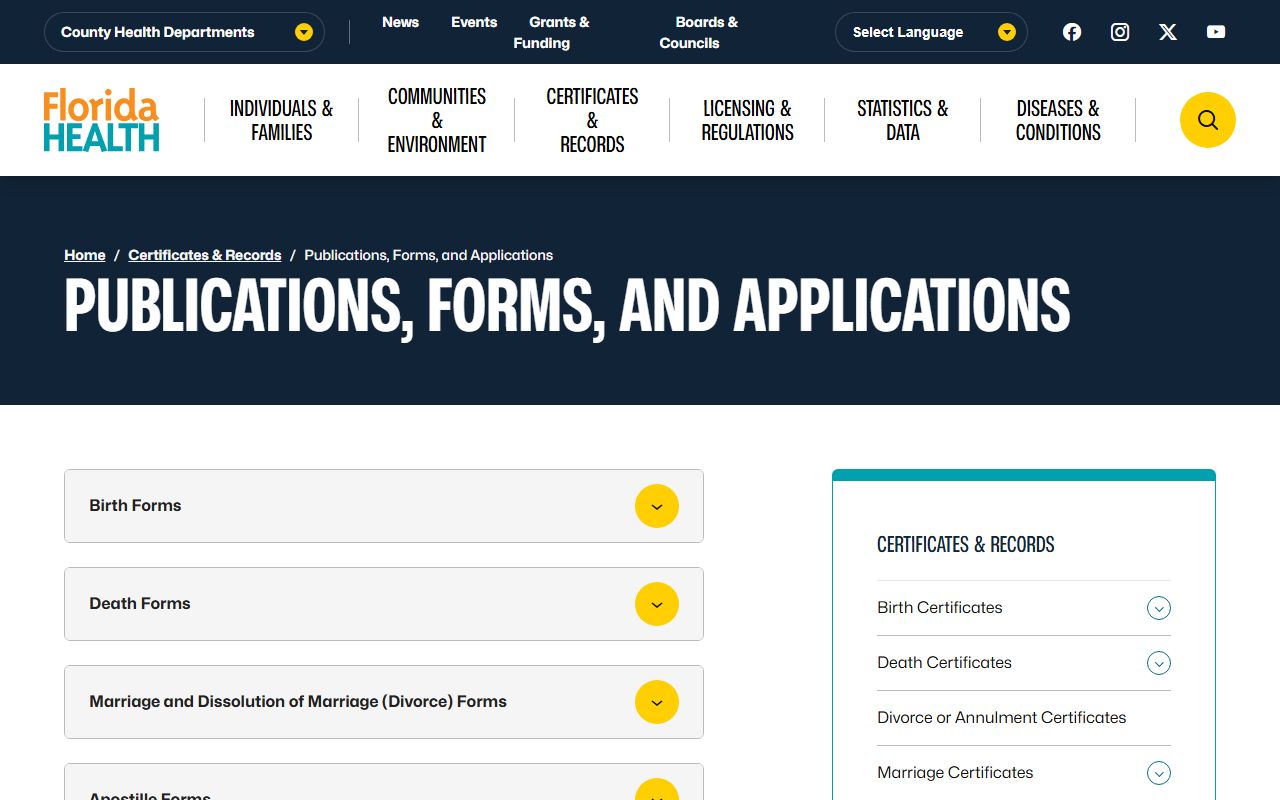Open Diseases & Conditions menu
The width and height of the screenshot is (1280, 800).
point(1058,120)
